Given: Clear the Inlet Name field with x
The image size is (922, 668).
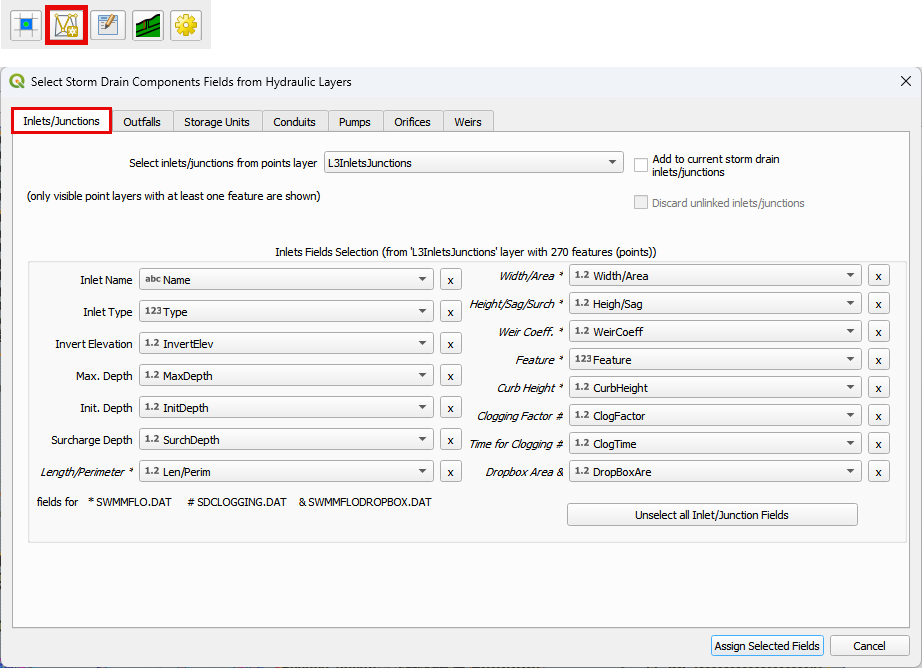Looking at the screenshot, I should click(451, 280).
